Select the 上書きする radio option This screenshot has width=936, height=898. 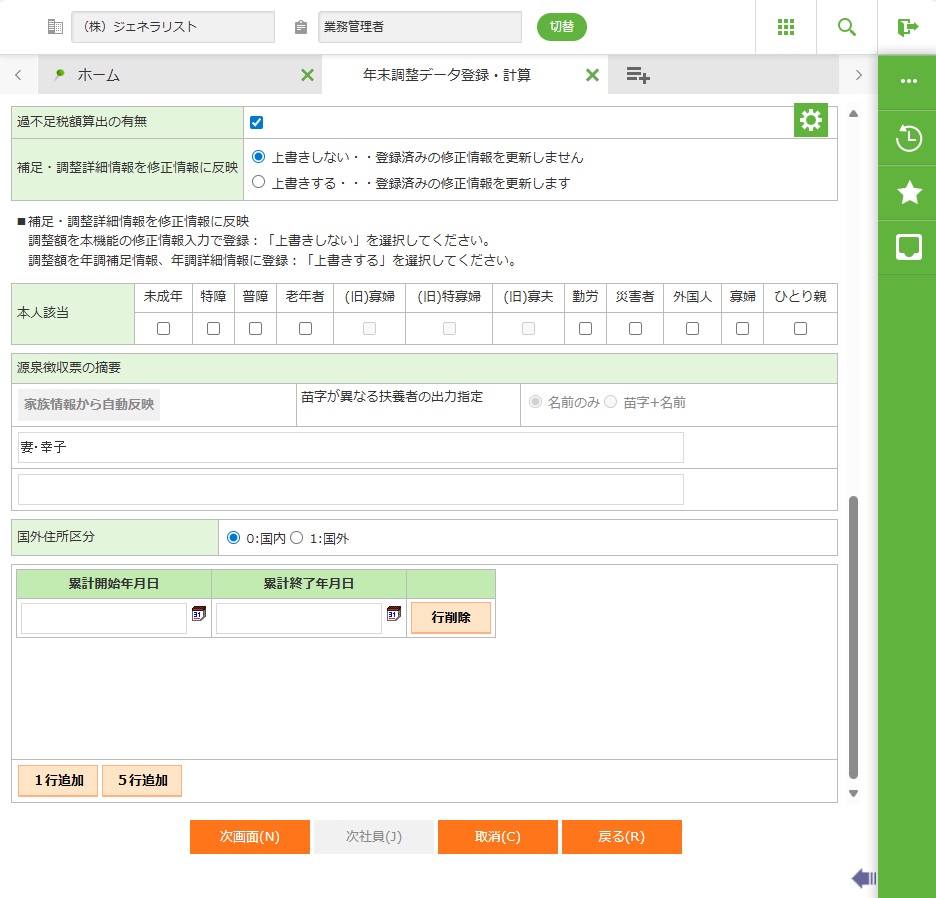coord(259,182)
